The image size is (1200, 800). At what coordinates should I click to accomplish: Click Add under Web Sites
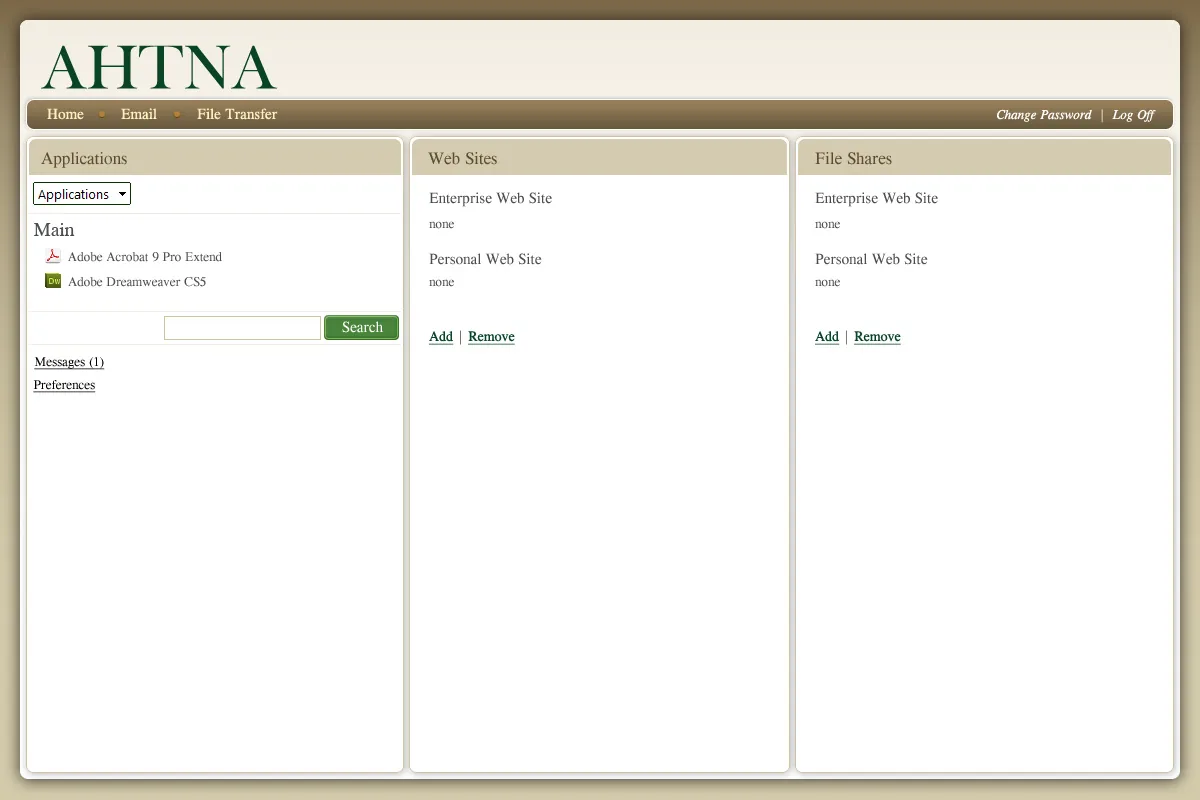click(441, 337)
